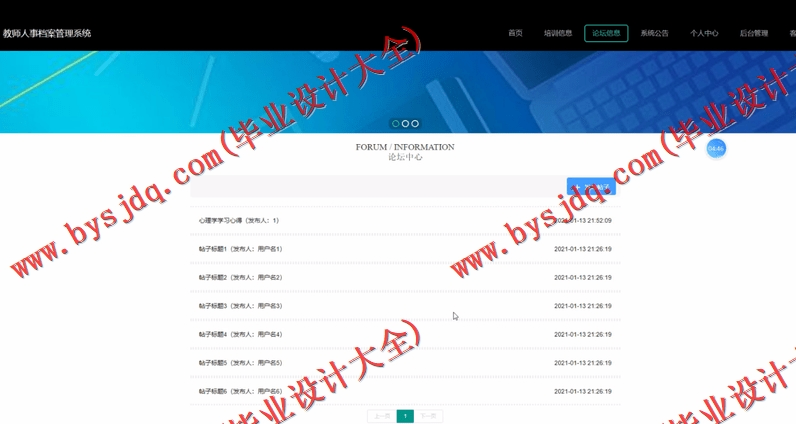This screenshot has height=424, width=796.
Task: Open the post 帖子标题2 by 用户名2
Action: click(240, 277)
